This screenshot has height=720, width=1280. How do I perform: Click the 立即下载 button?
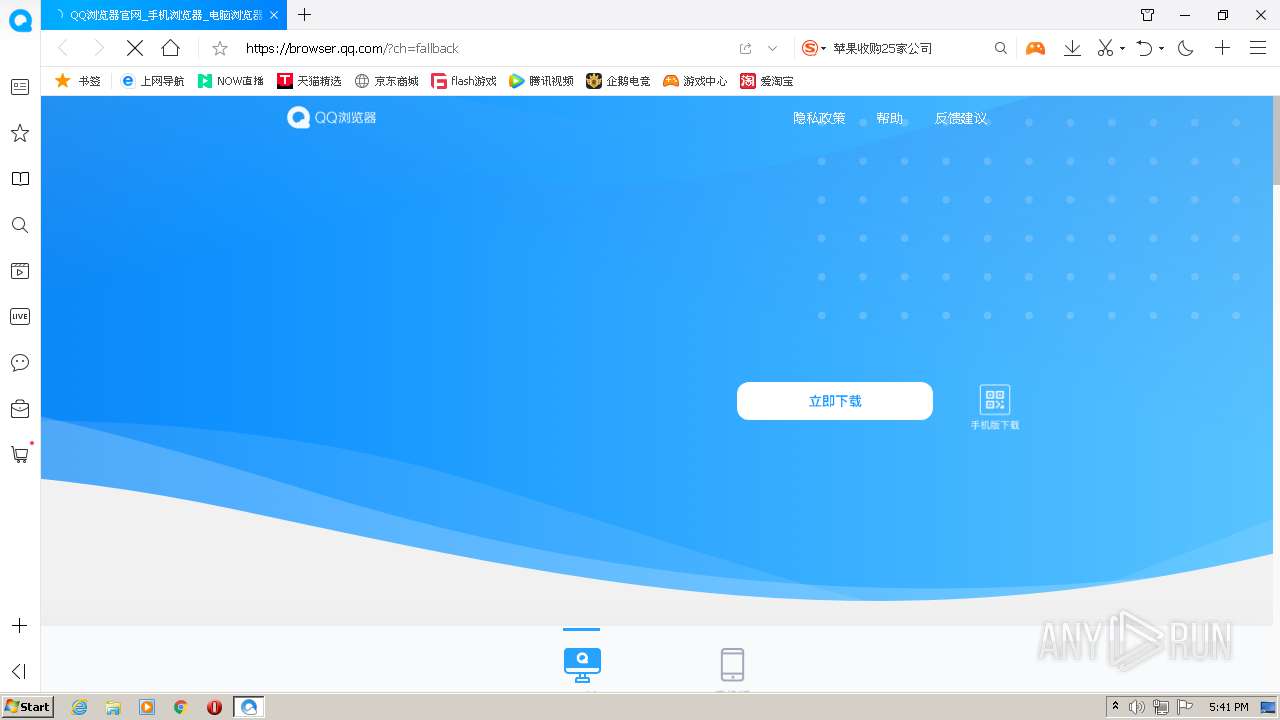pos(835,401)
